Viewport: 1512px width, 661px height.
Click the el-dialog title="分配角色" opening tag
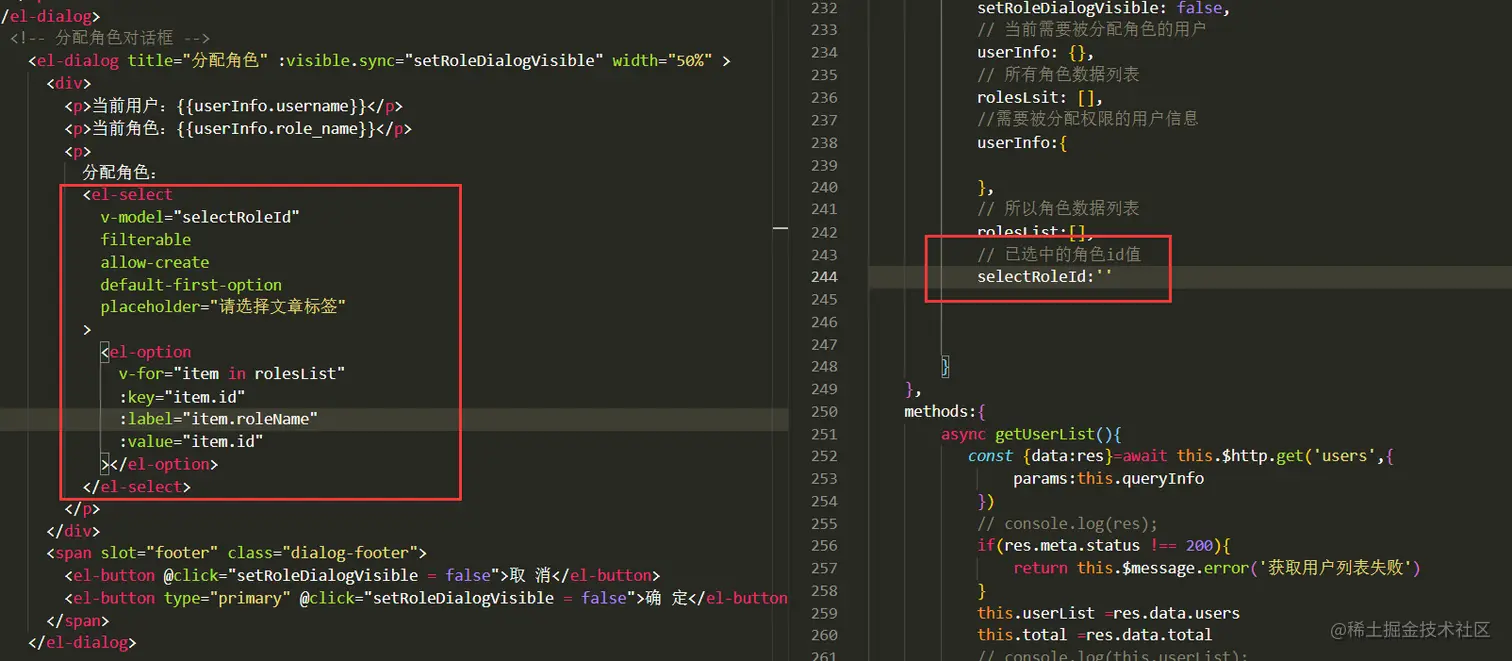(380, 61)
